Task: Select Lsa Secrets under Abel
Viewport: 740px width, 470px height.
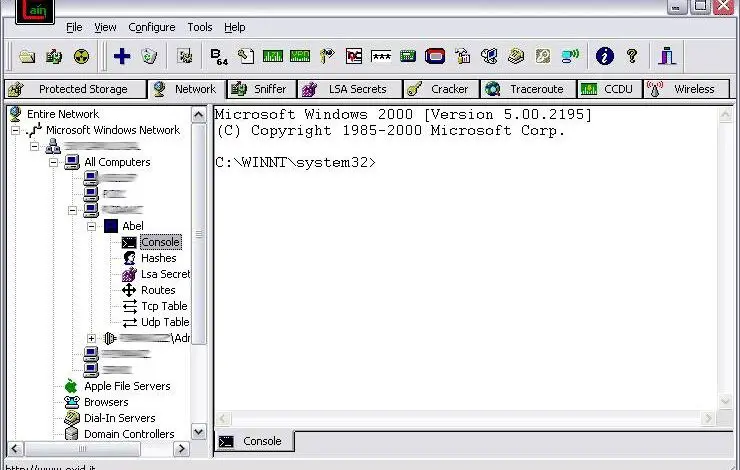Action: tap(165, 274)
